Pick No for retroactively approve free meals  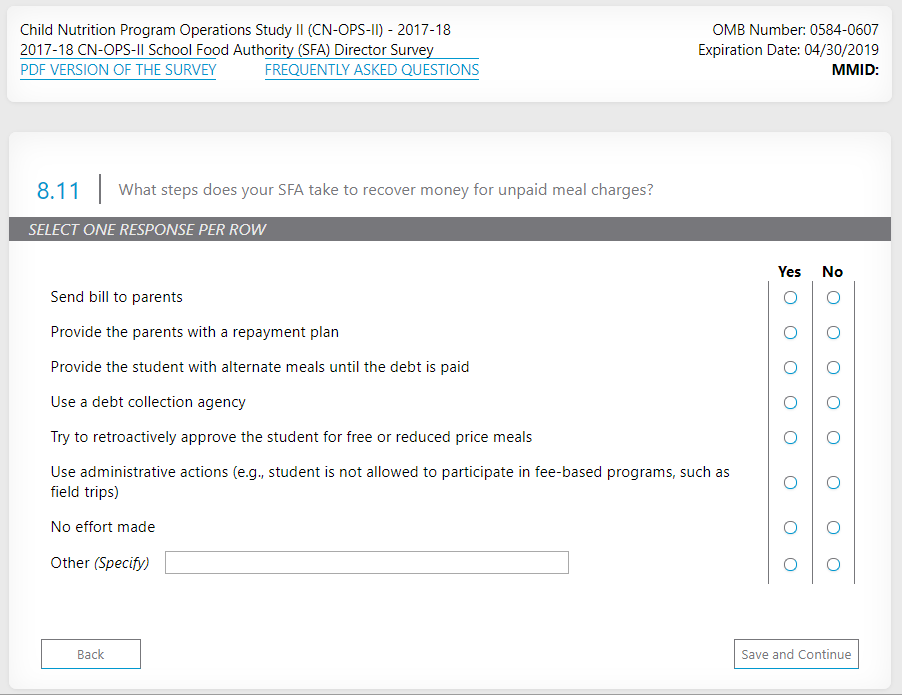click(833, 438)
